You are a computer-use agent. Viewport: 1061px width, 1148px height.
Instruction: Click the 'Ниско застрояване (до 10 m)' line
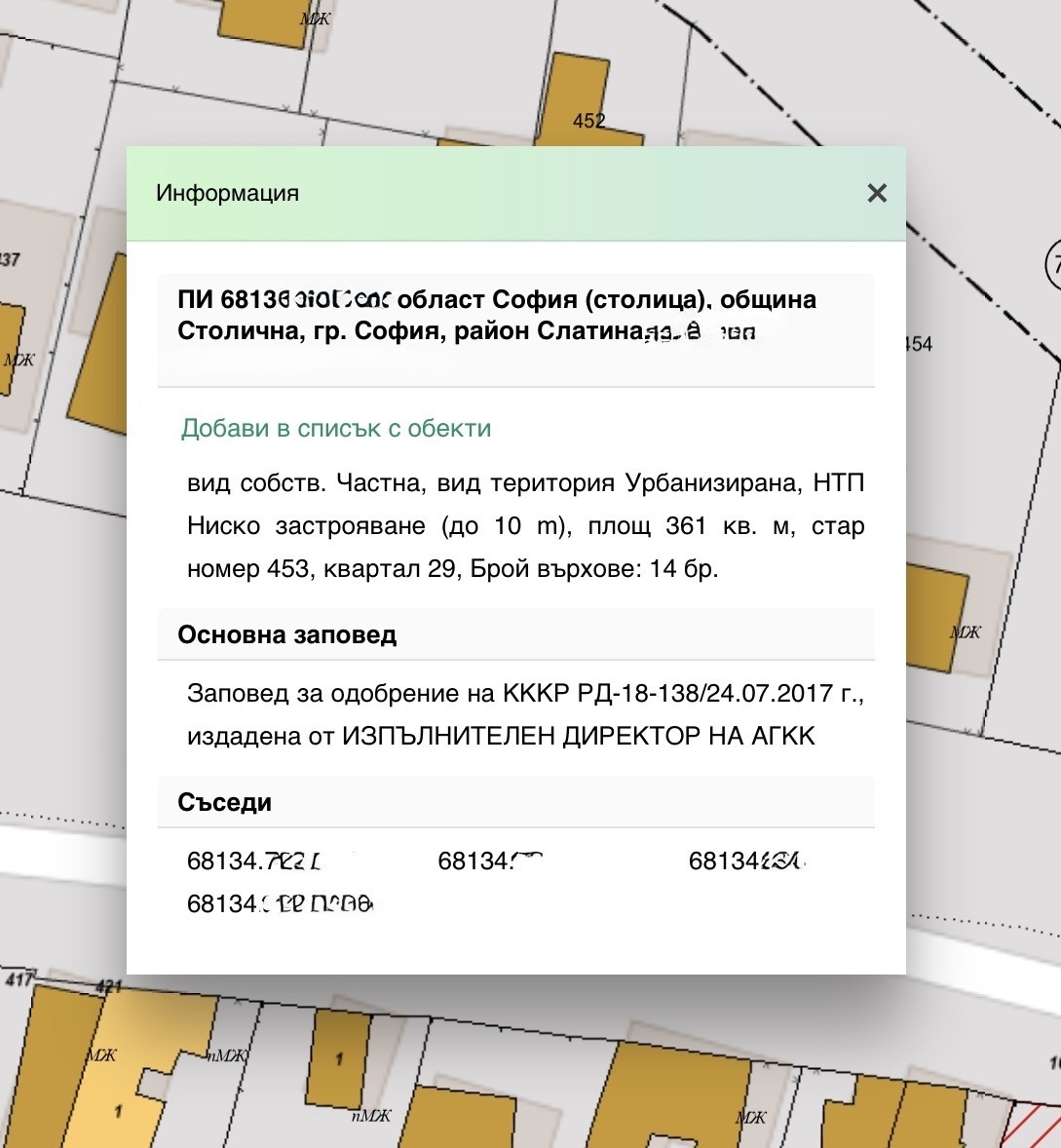pyautogui.click(x=525, y=525)
